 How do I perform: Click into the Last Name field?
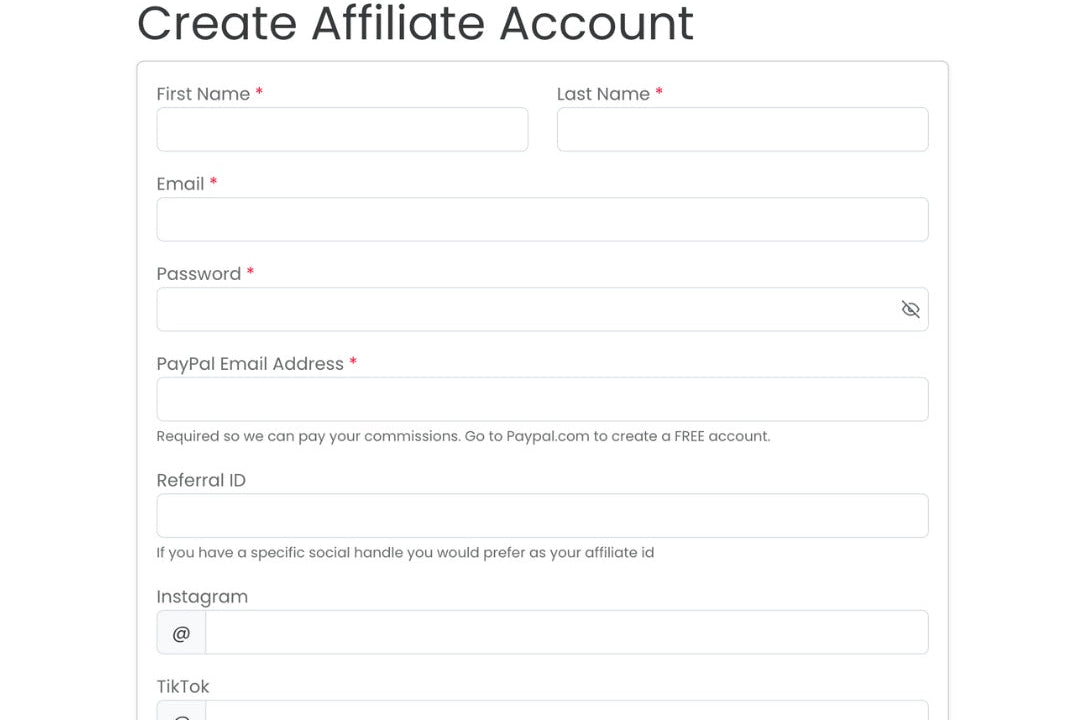tap(742, 130)
